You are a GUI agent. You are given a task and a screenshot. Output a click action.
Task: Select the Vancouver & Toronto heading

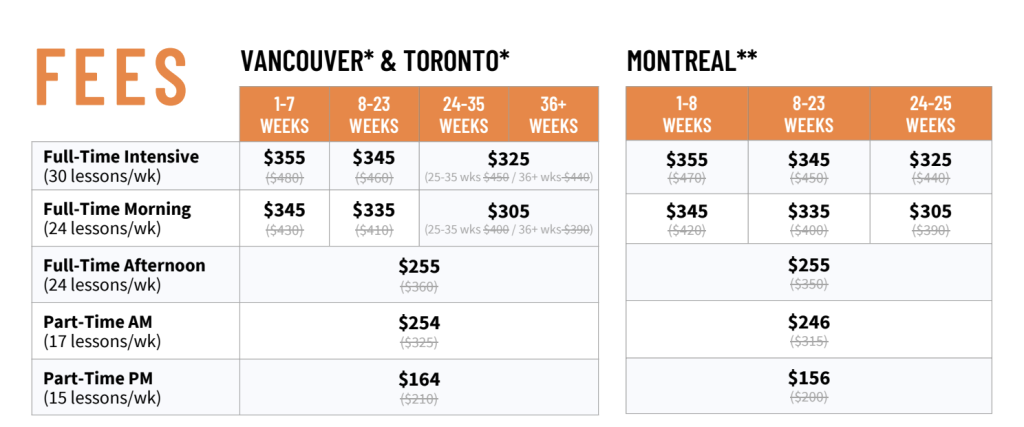click(375, 60)
